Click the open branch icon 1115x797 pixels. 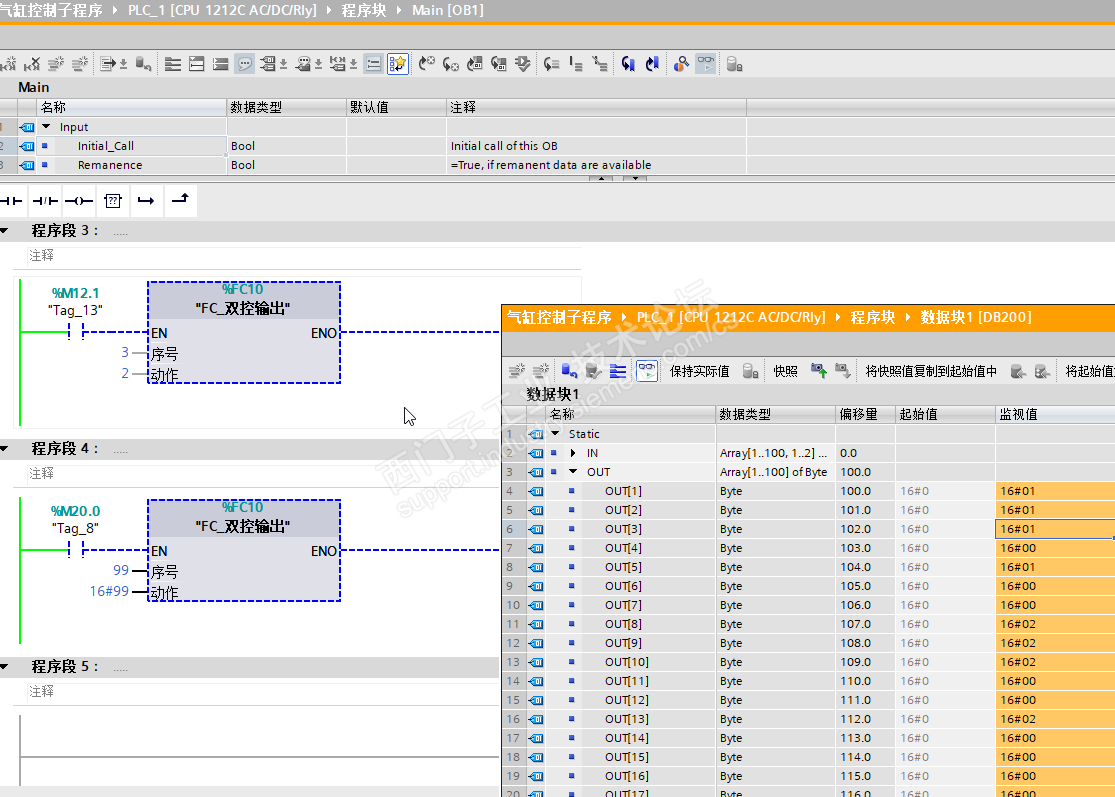pos(146,201)
